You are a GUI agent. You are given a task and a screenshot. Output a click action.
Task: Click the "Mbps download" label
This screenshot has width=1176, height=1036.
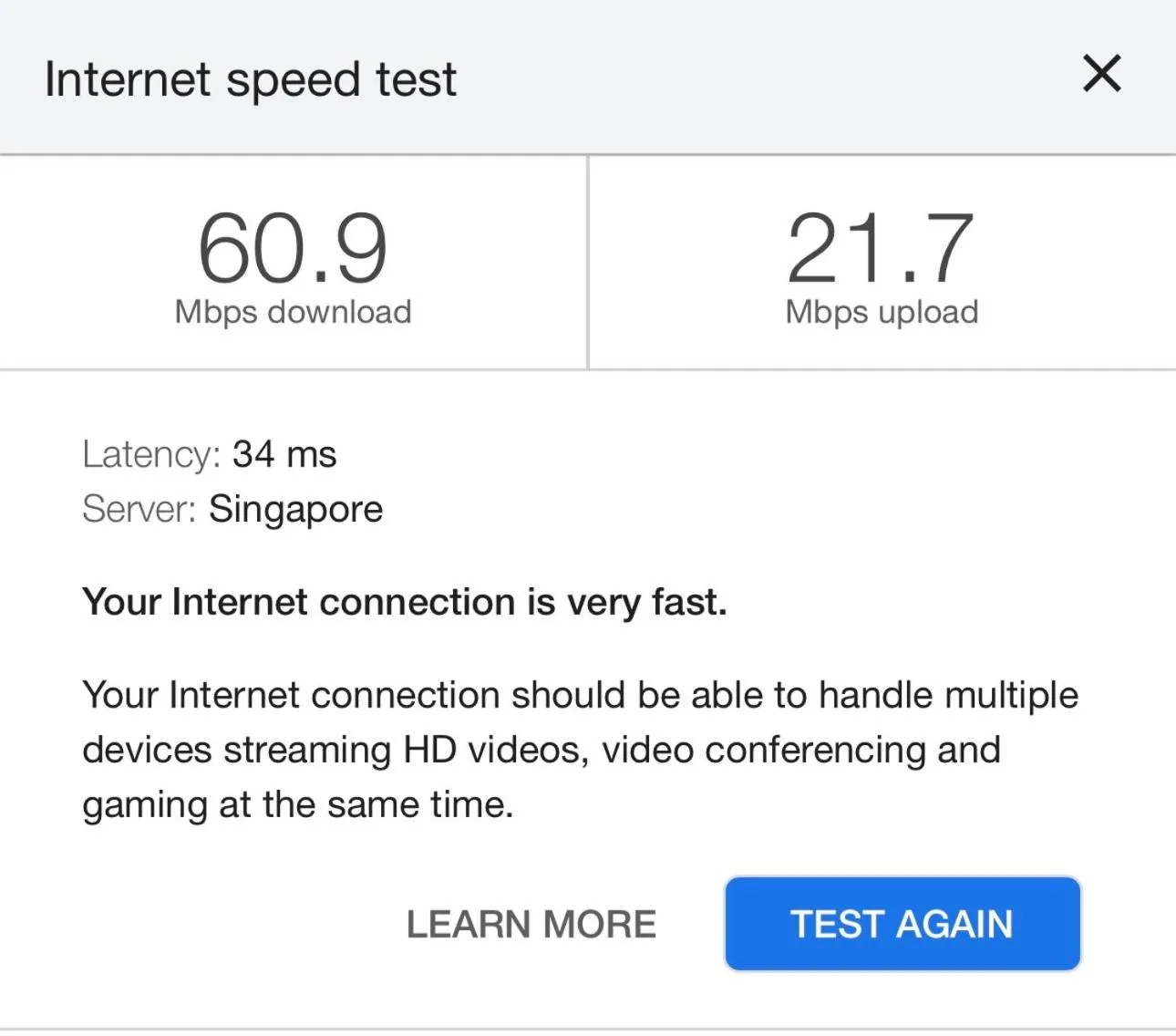click(293, 312)
